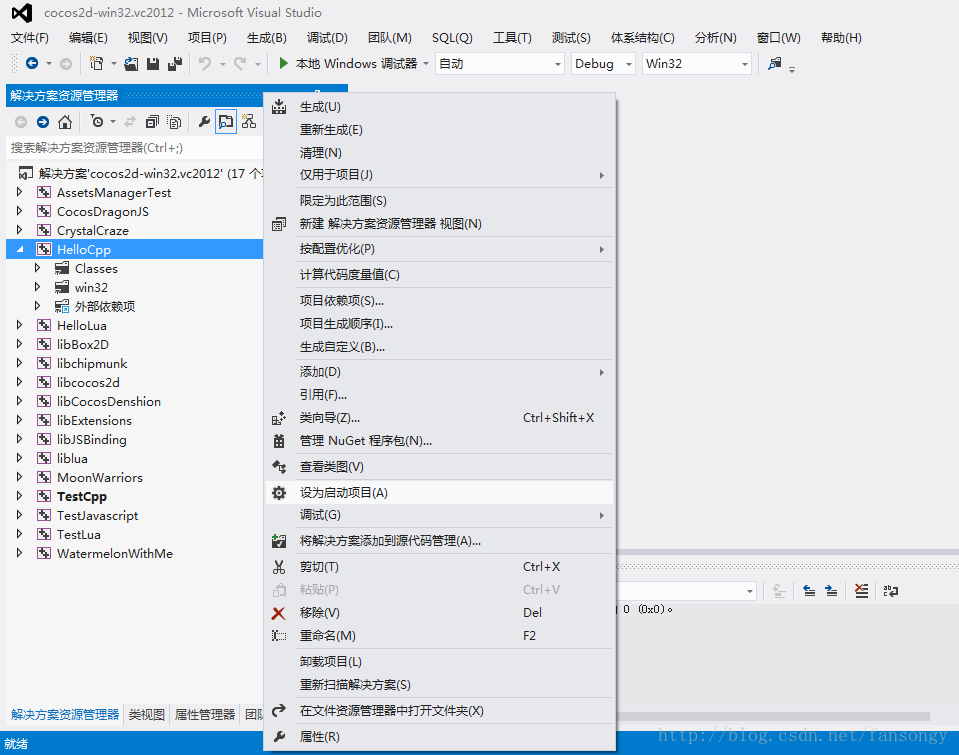Viewport: 959px width, 755px height.
Task: Toggle Word Wrap icon in output pane
Action: tap(890, 590)
